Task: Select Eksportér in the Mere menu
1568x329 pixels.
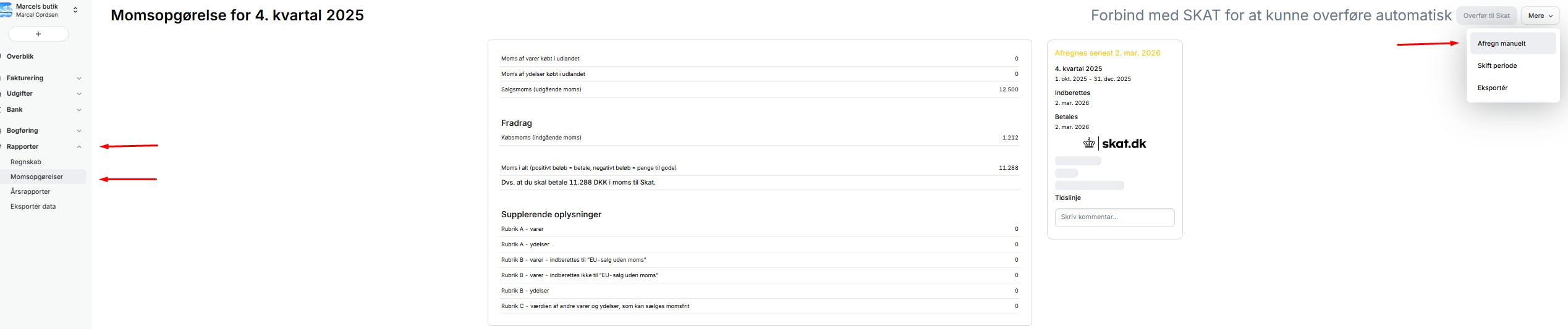Action: pyautogui.click(x=1493, y=88)
